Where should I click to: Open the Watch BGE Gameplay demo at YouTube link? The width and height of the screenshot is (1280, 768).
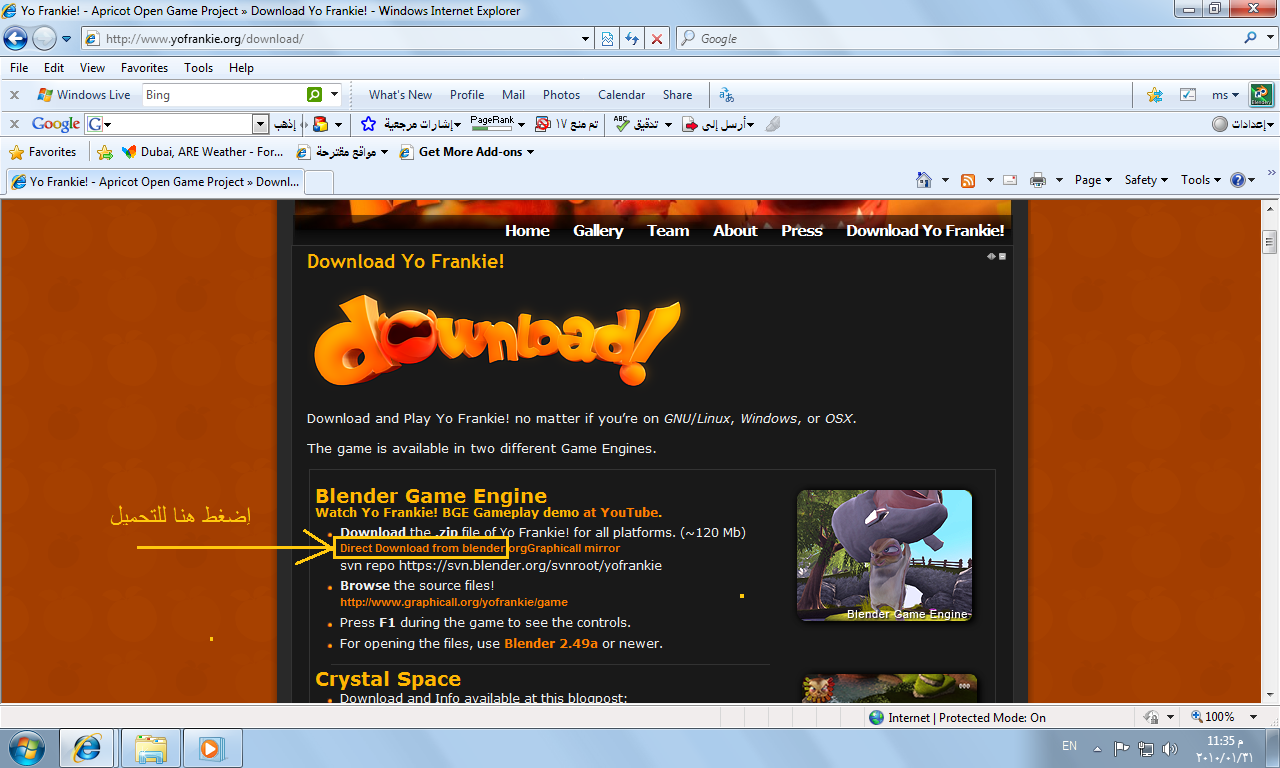coord(488,512)
